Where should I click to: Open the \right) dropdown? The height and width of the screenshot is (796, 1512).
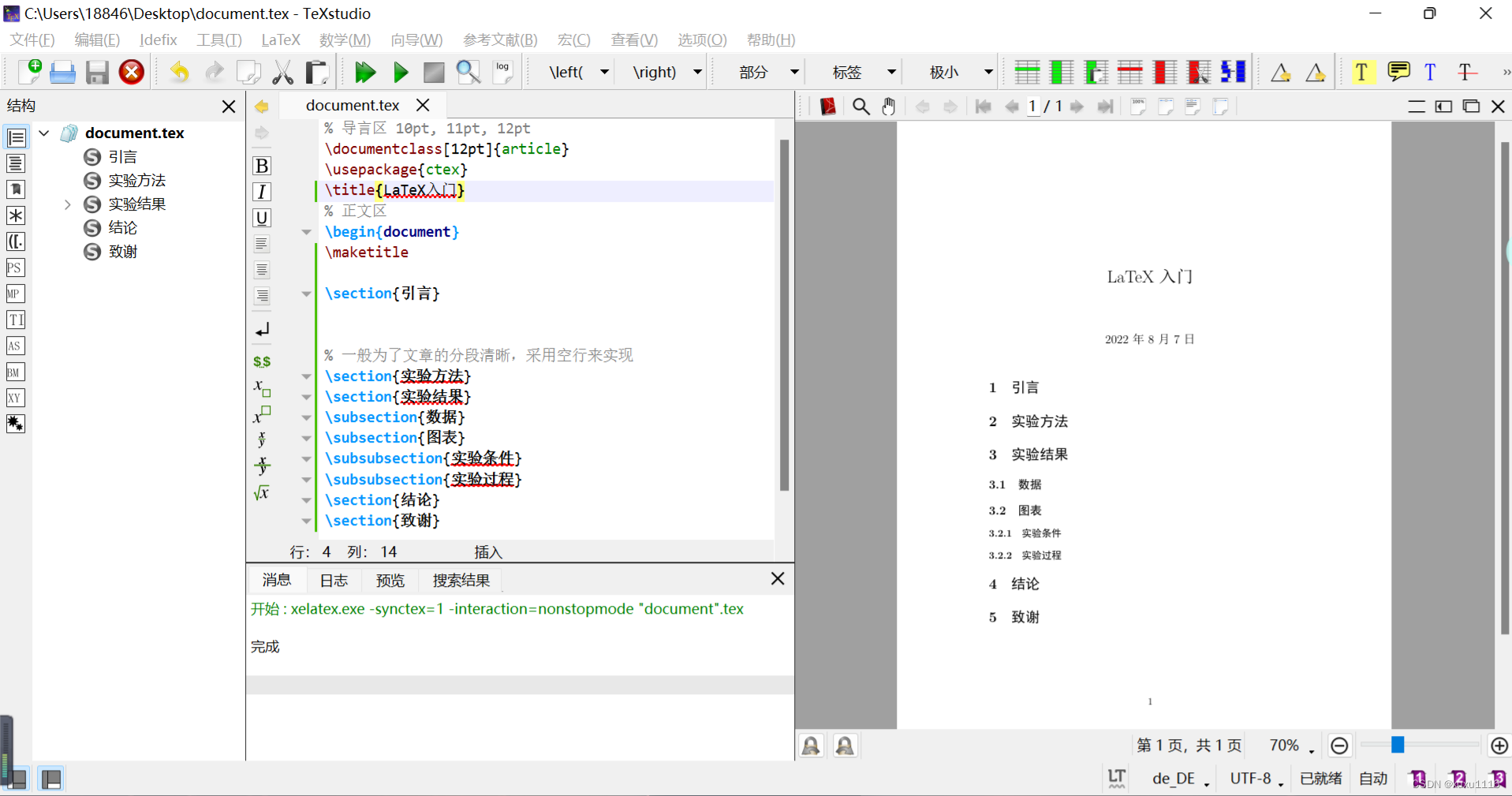697,72
